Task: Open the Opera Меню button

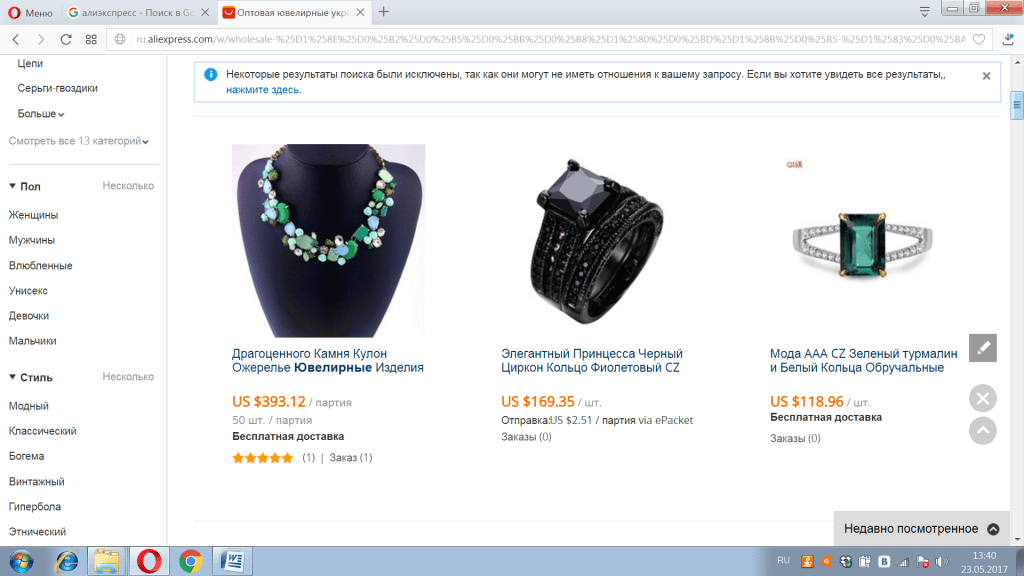Action: click(30, 12)
